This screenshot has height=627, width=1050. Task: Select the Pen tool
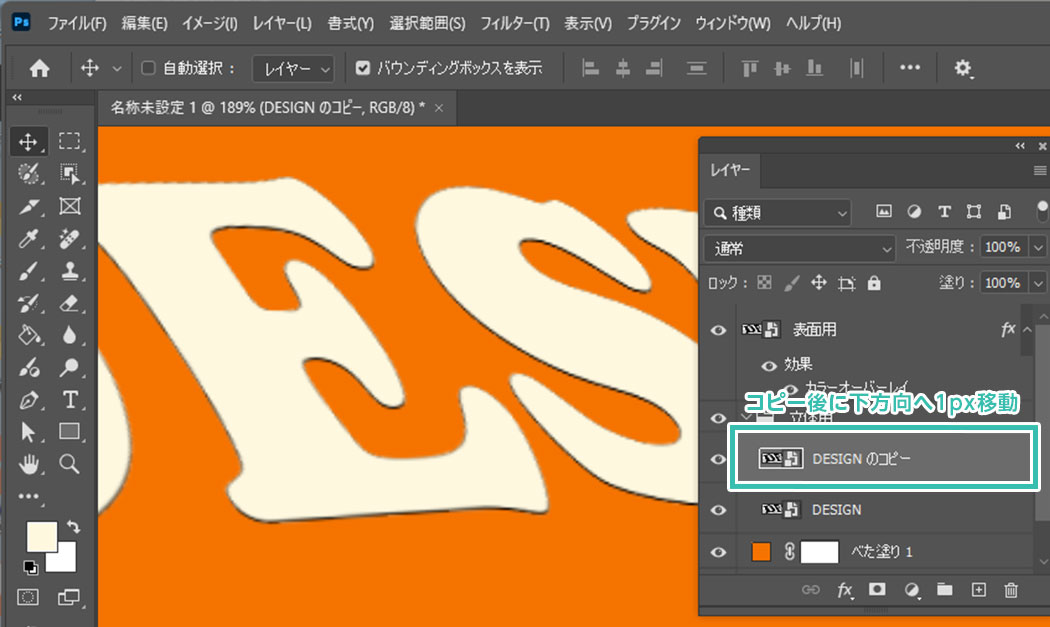(x=29, y=400)
